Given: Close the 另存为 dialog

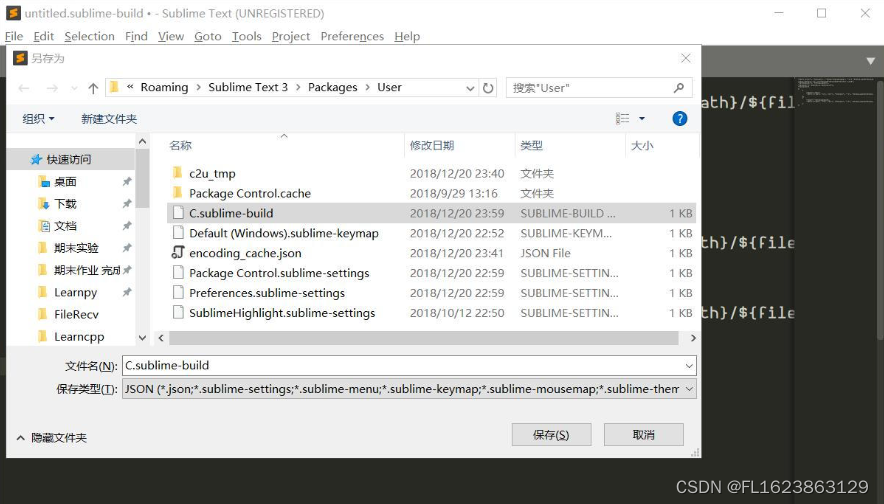Looking at the screenshot, I should (686, 58).
